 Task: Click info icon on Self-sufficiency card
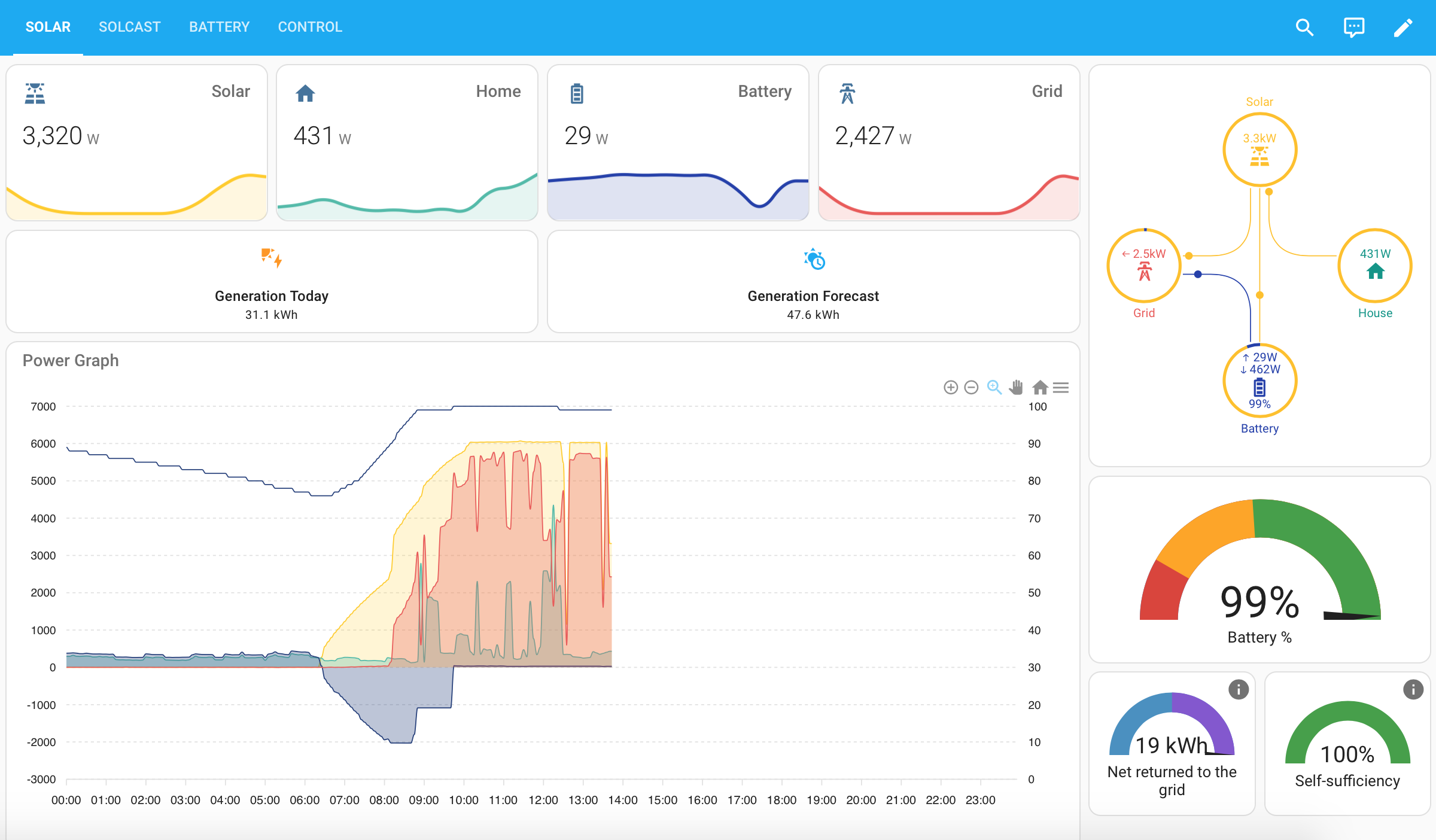tap(1413, 689)
